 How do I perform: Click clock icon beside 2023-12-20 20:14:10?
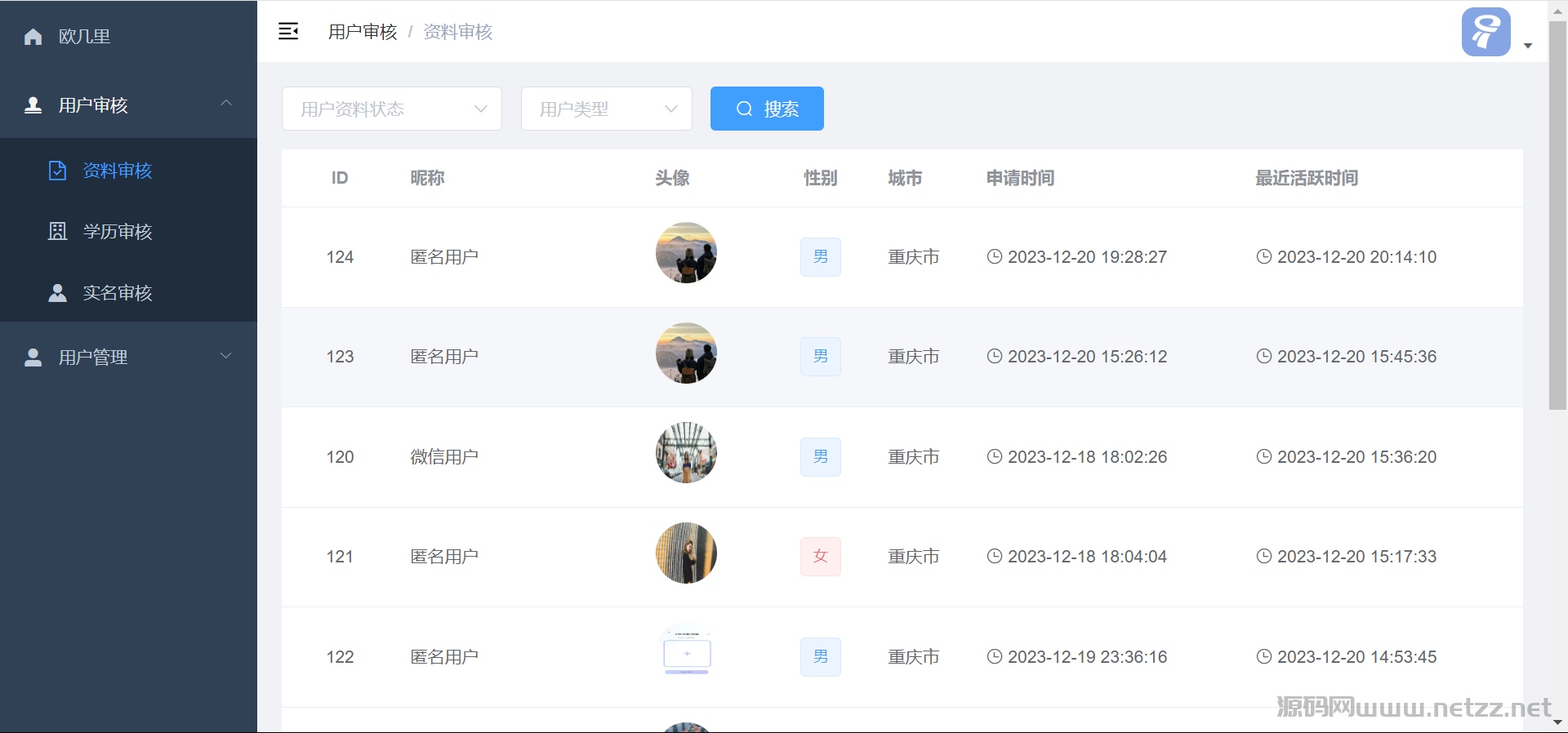tap(1263, 256)
